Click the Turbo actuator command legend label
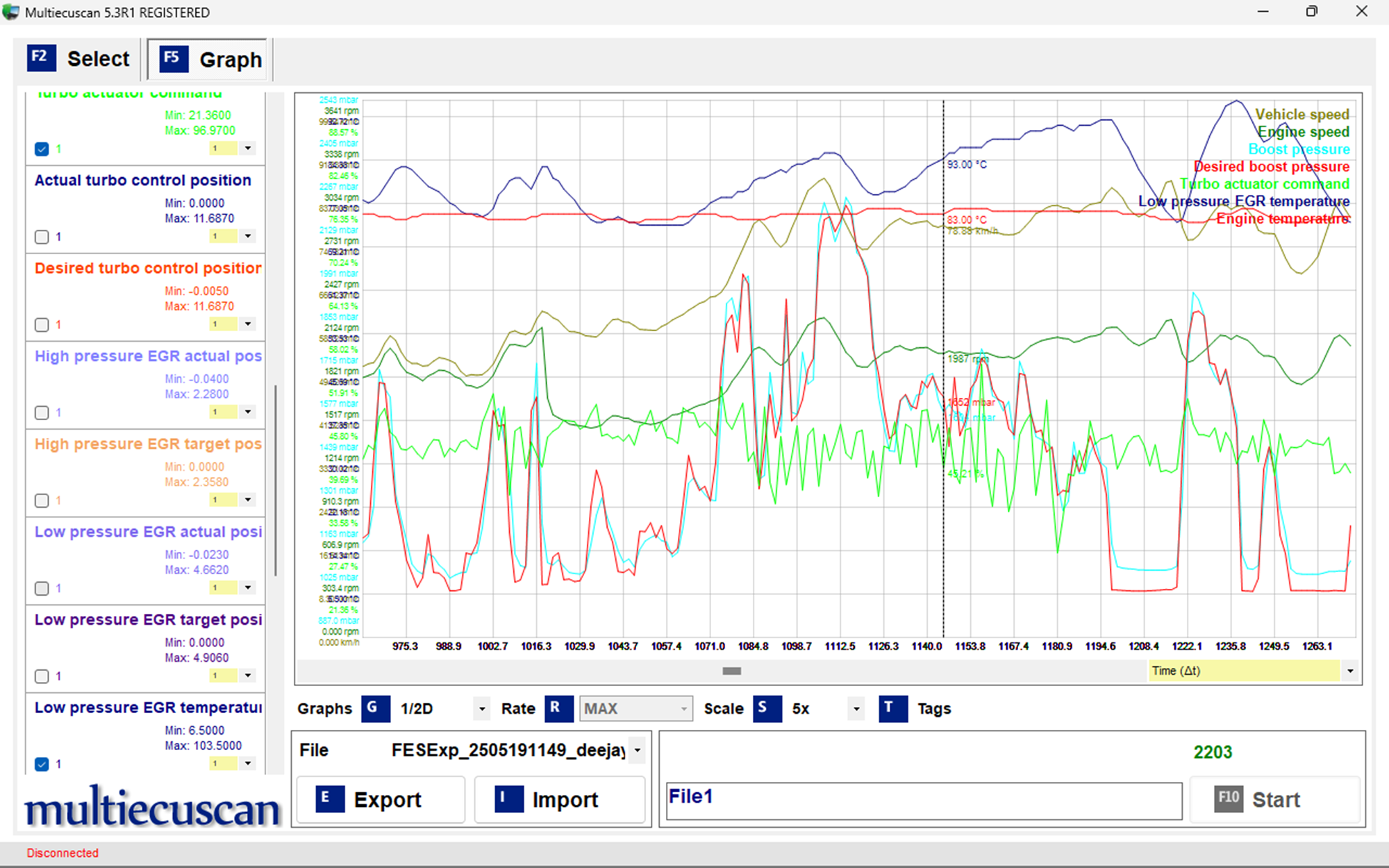This screenshot has height=868, width=1389. point(1265,184)
